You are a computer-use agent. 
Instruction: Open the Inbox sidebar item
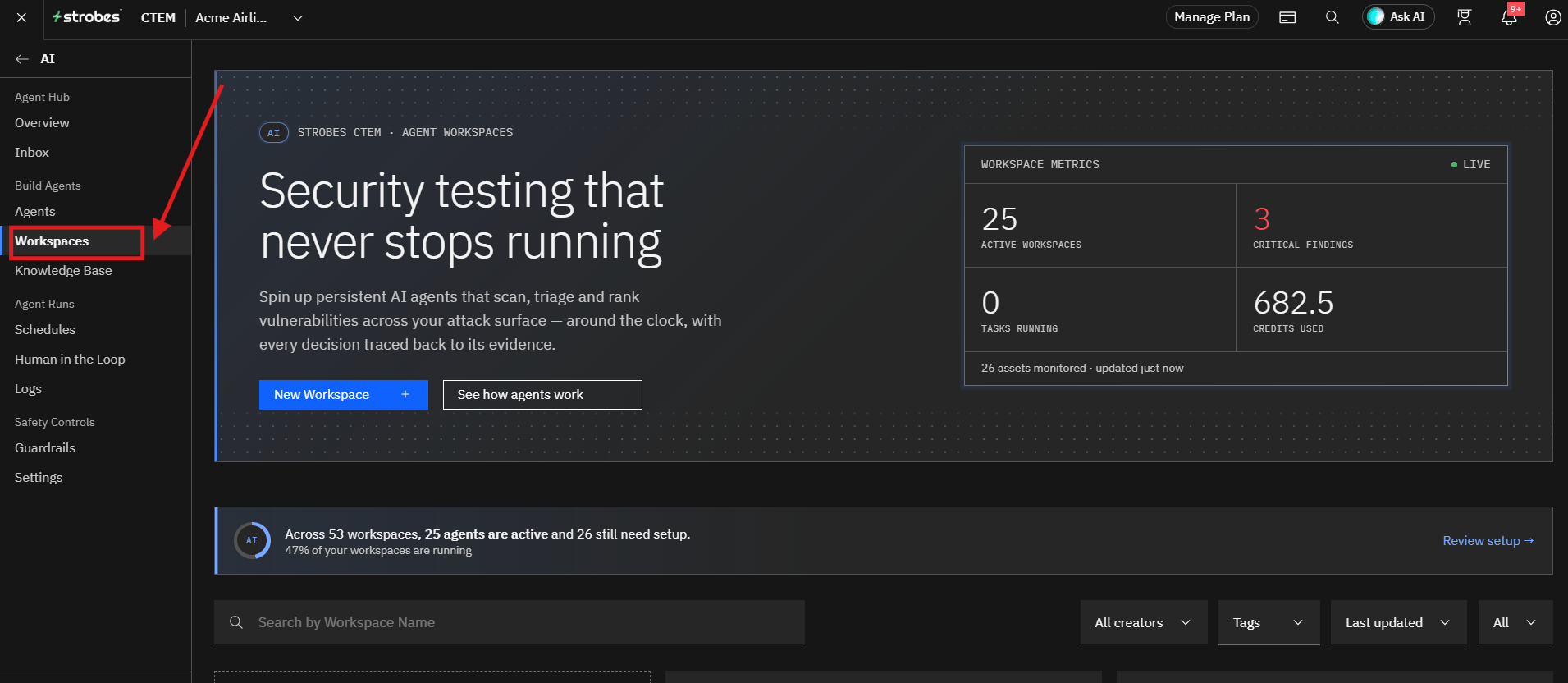tap(32, 153)
